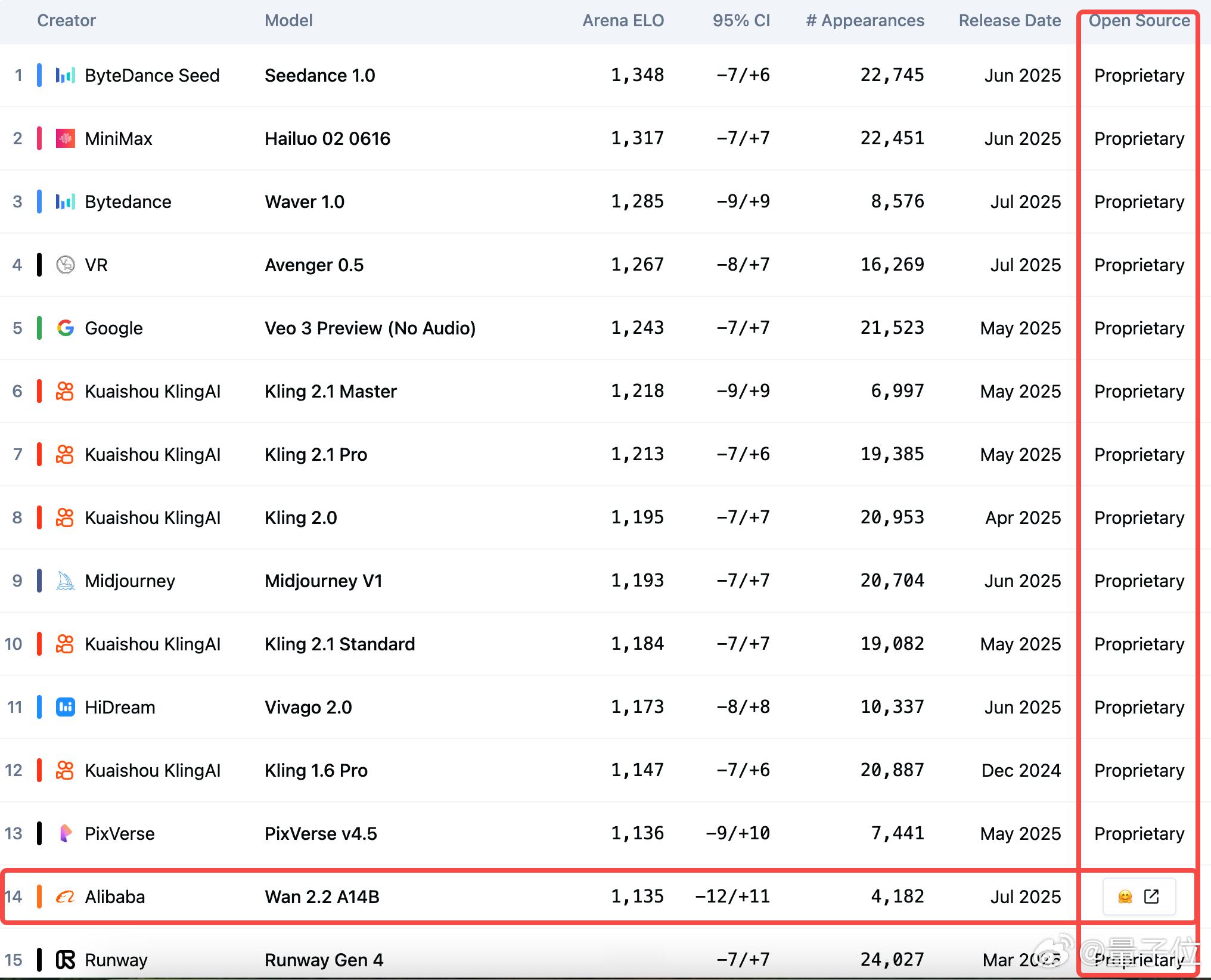Select Wan 2.2 A14B model name
Viewport: 1211px width, 980px height.
click(x=322, y=897)
